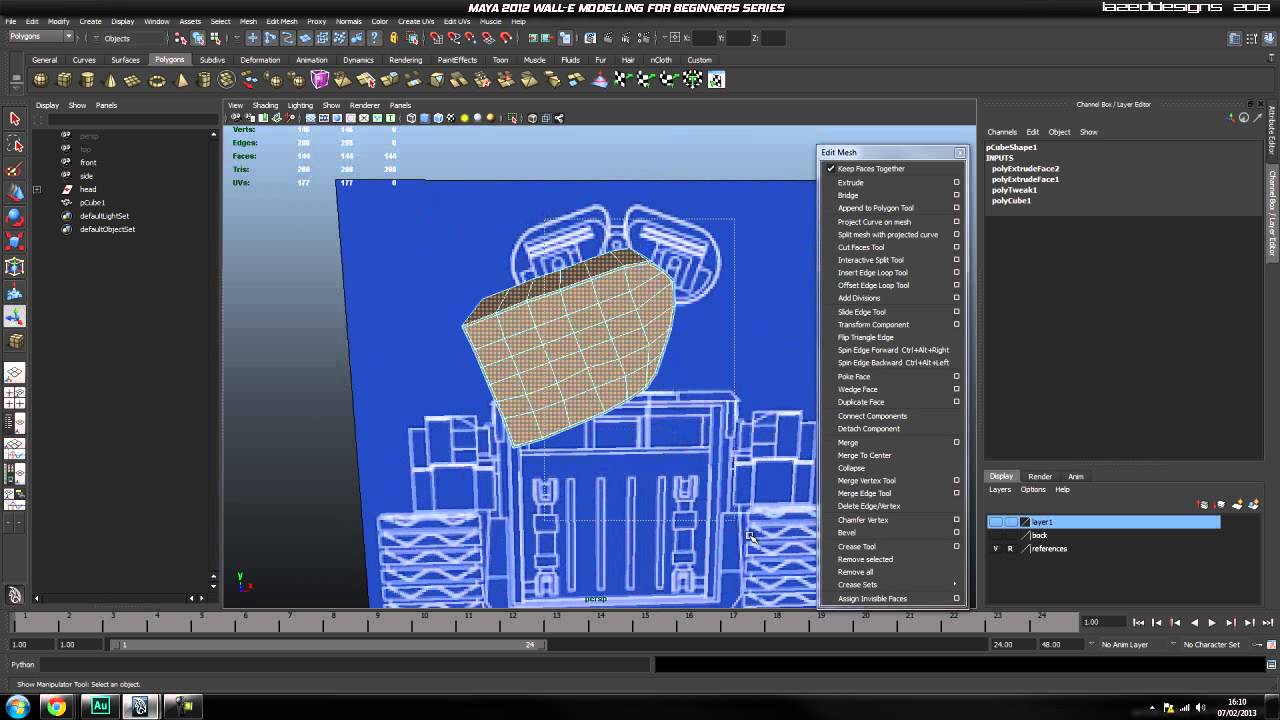Select the arrow Select tool in toolbox
This screenshot has width=1280, height=720.
pyautogui.click(x=15, y=119)
